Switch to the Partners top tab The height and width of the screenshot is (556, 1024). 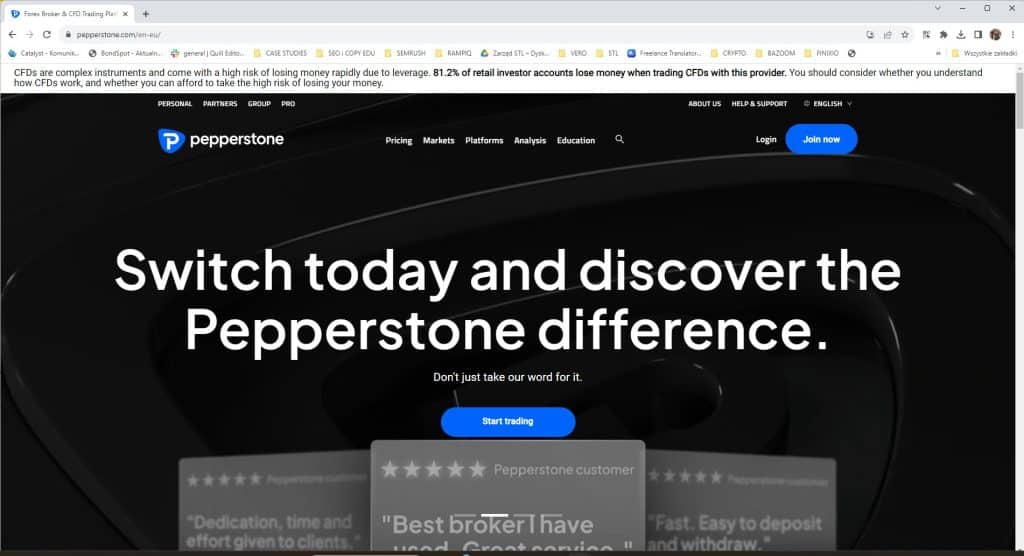coord(220,104)
